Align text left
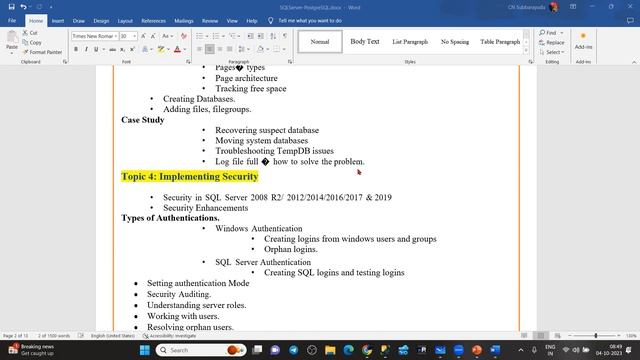640x360 pixels. (x=199, y=49)
